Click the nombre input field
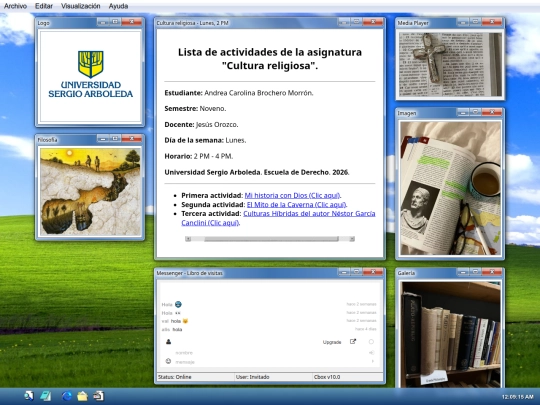 (270, 353)
